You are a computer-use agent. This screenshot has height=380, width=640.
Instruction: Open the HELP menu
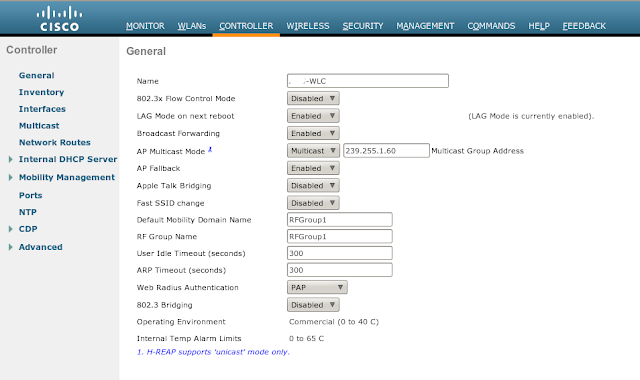(539, 26)
